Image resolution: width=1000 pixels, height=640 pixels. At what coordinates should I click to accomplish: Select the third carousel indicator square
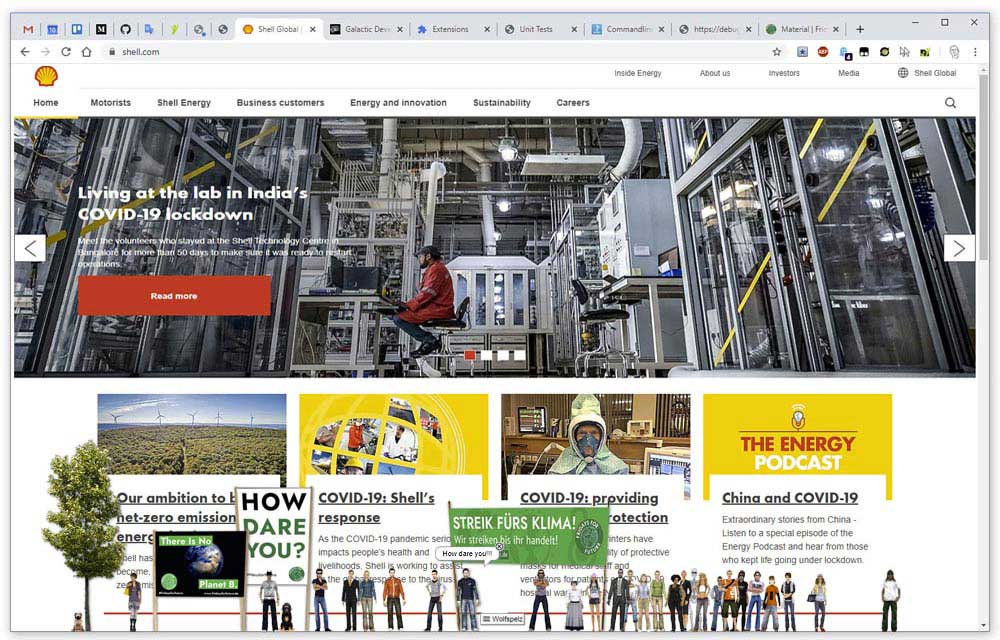click(x=503, y=355)
